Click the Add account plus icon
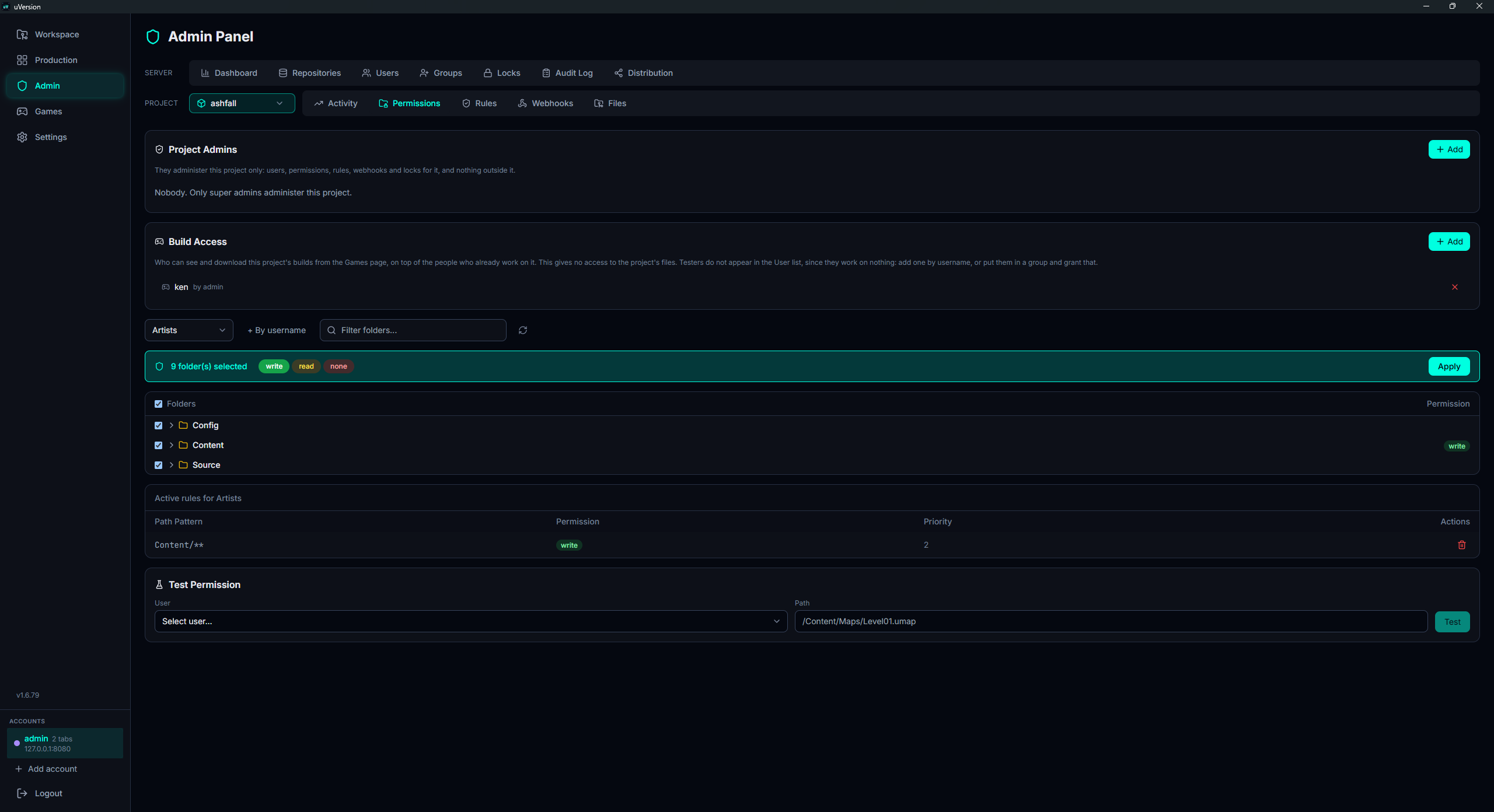 point(19,769)
